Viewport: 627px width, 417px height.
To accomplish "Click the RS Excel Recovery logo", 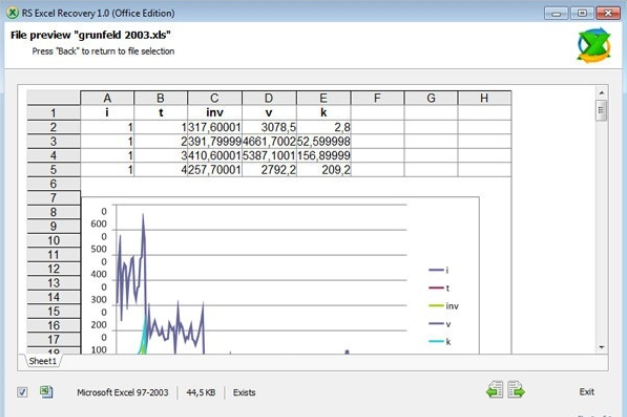I will [x=594, y=46].
